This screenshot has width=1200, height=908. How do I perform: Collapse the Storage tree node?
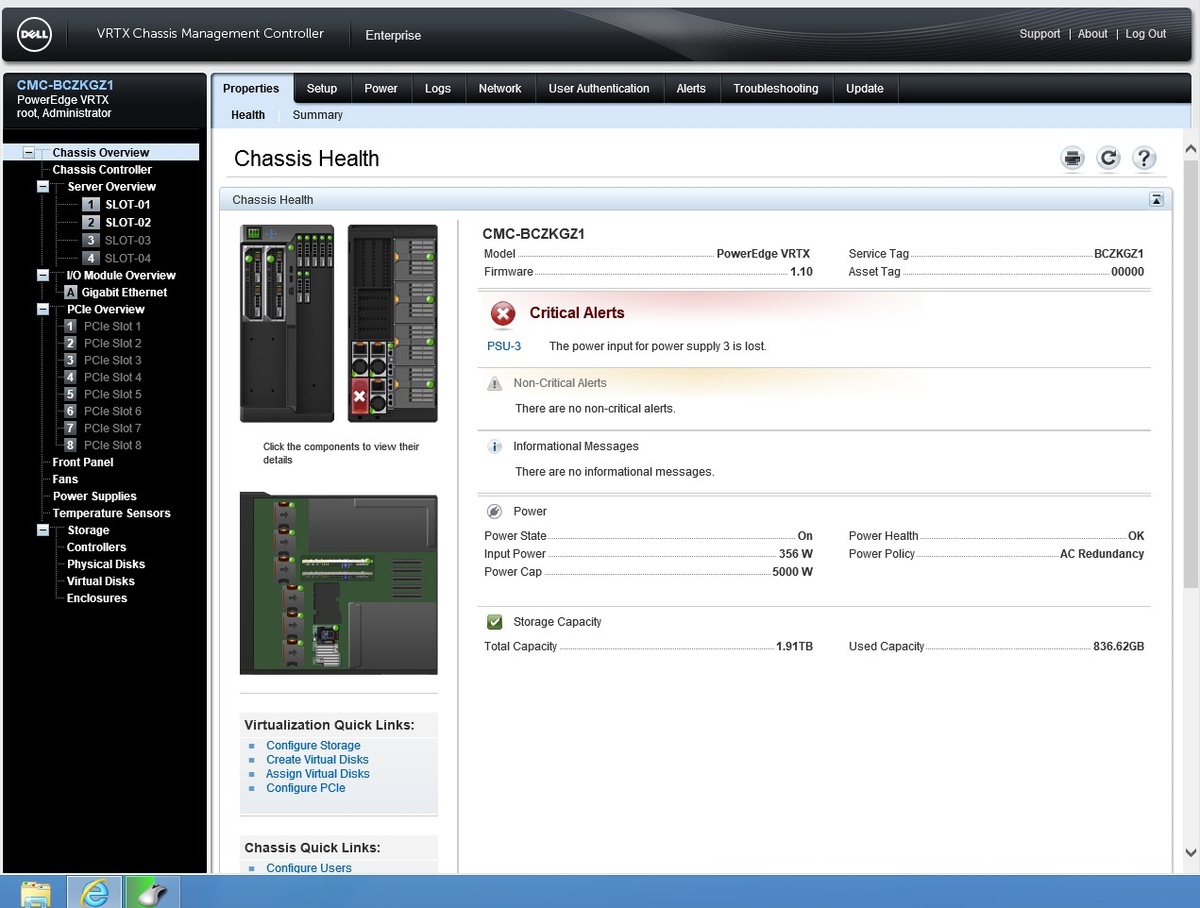point(43,531)
